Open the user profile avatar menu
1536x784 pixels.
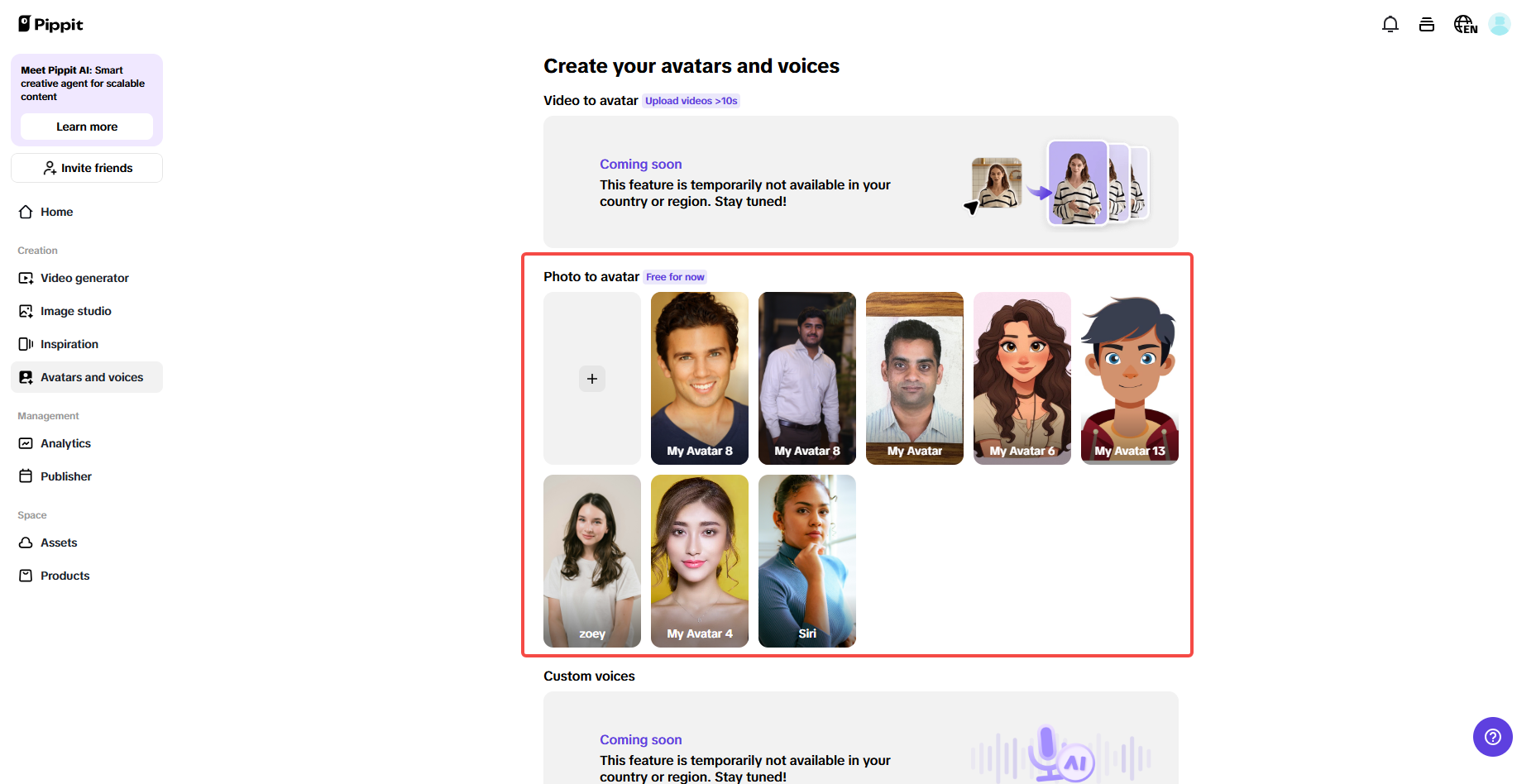[x=1500, y=25]
